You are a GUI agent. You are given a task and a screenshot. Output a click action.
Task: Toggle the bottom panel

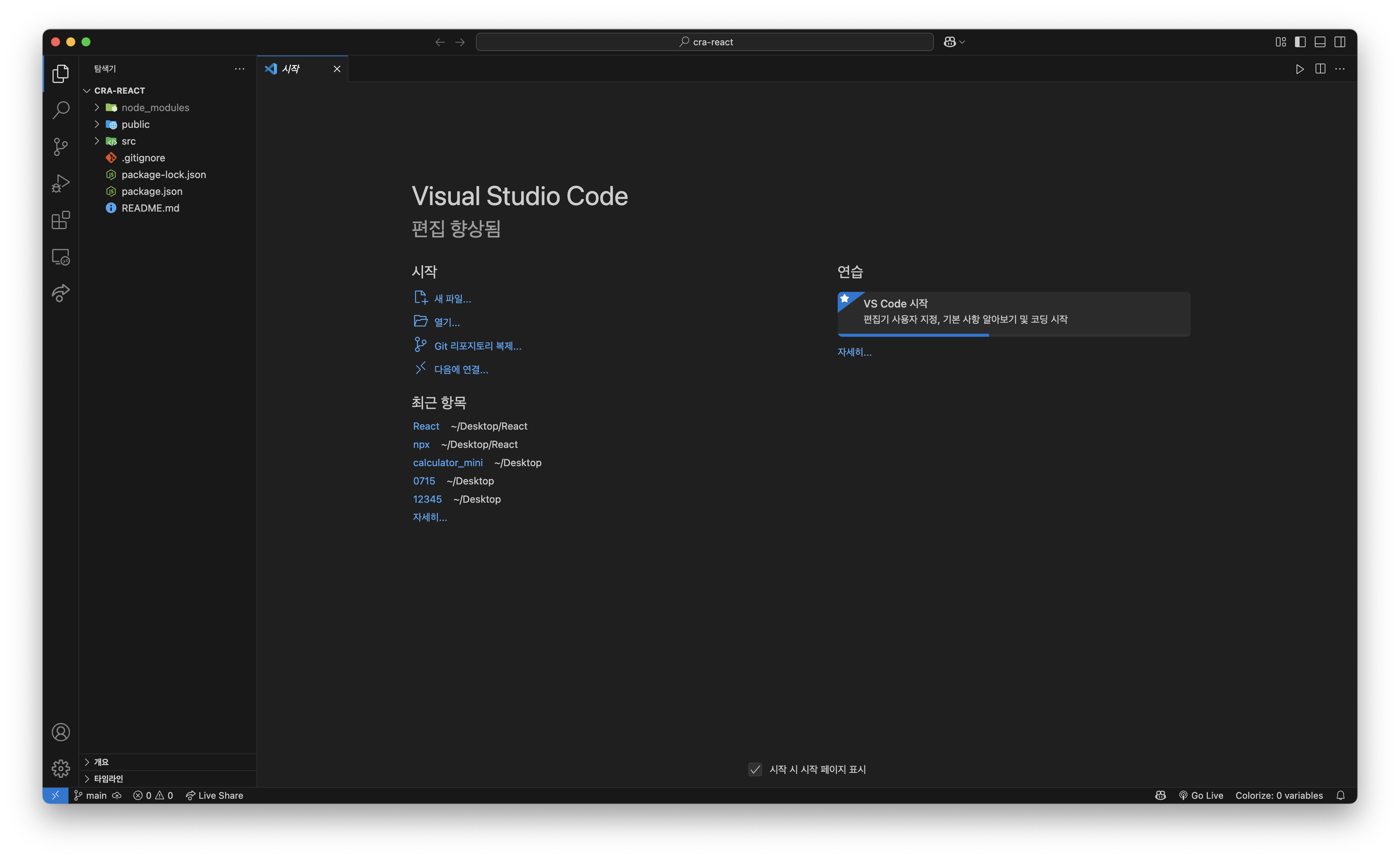(x=1320, y=42)
